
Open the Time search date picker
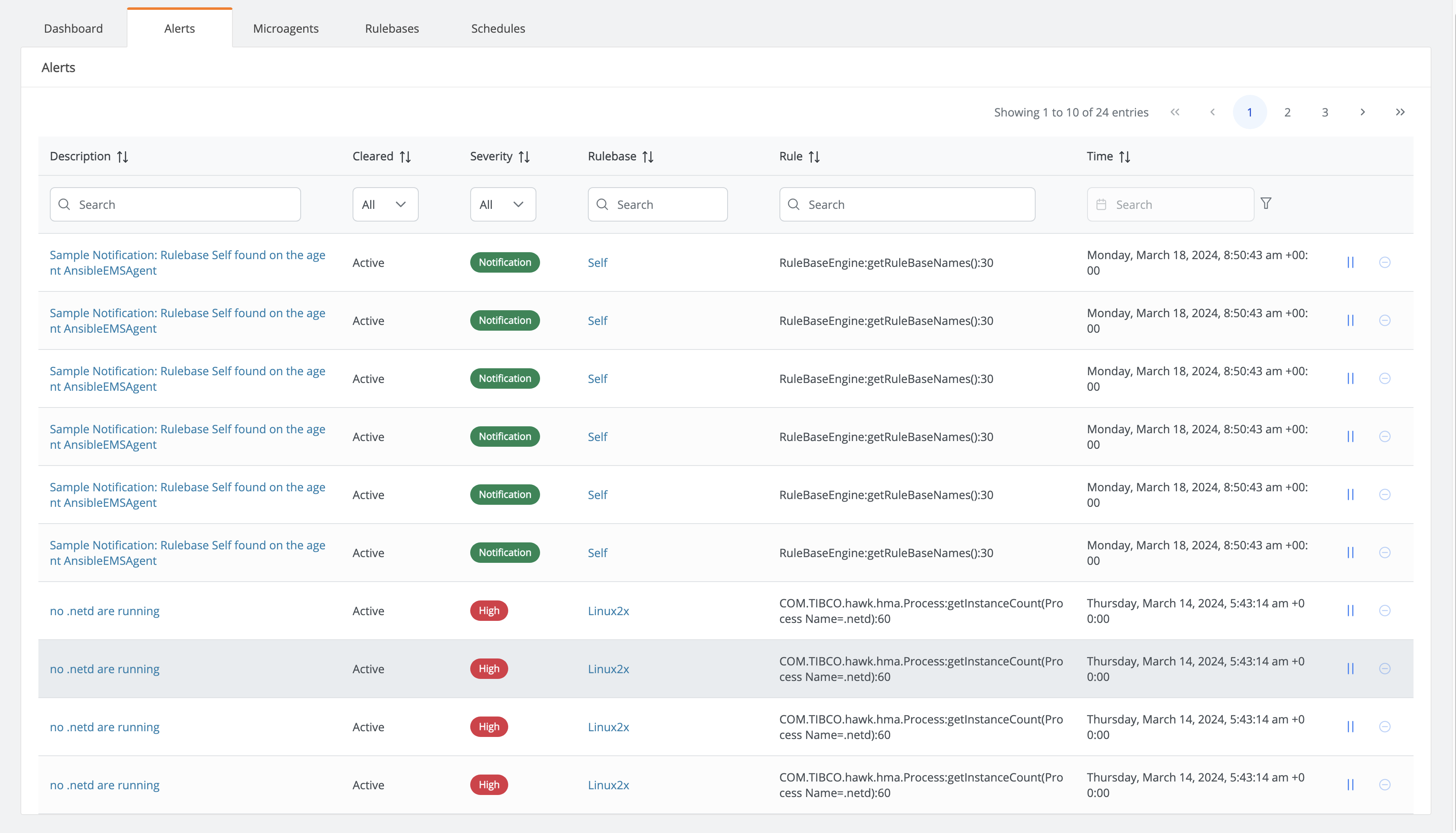[1170, 204]
